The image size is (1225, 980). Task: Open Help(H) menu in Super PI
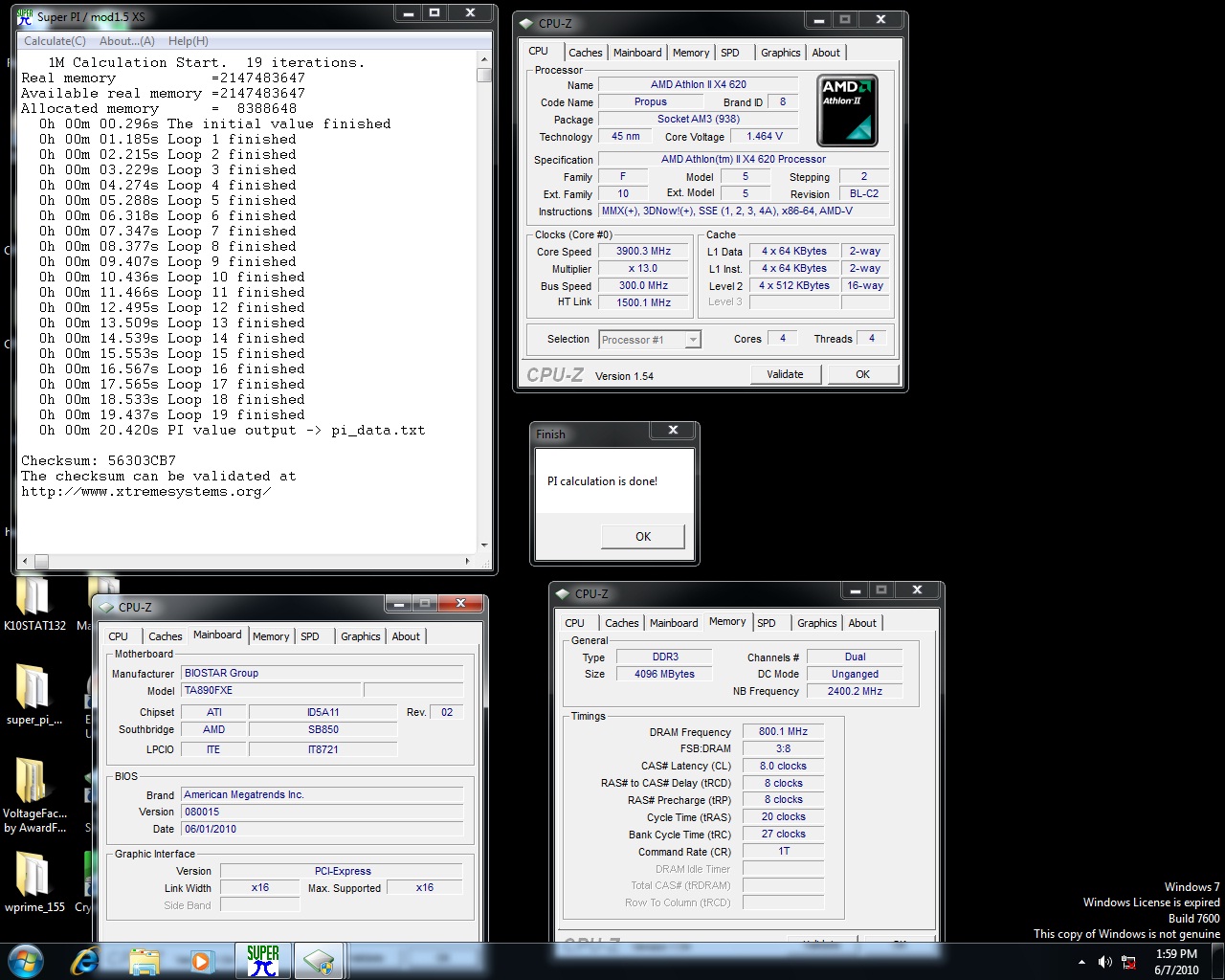[188, 41]
